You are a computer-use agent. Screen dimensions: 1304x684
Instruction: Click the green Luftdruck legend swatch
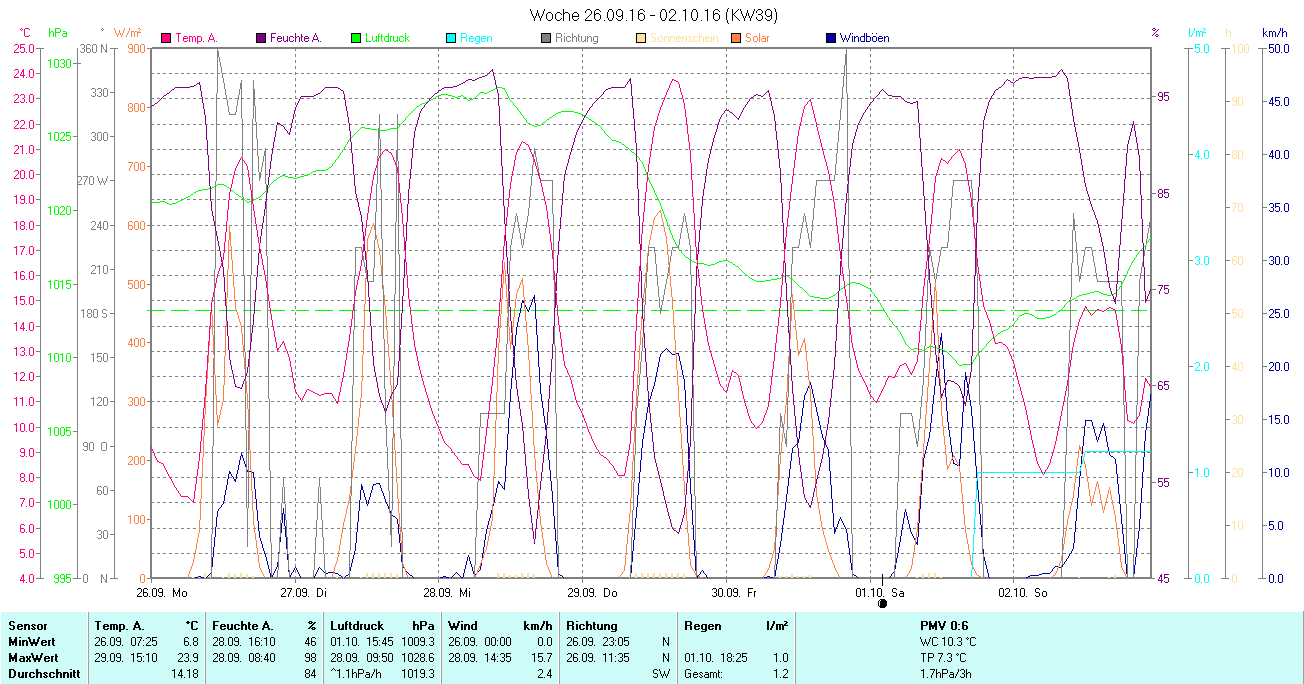click(355, 38)
